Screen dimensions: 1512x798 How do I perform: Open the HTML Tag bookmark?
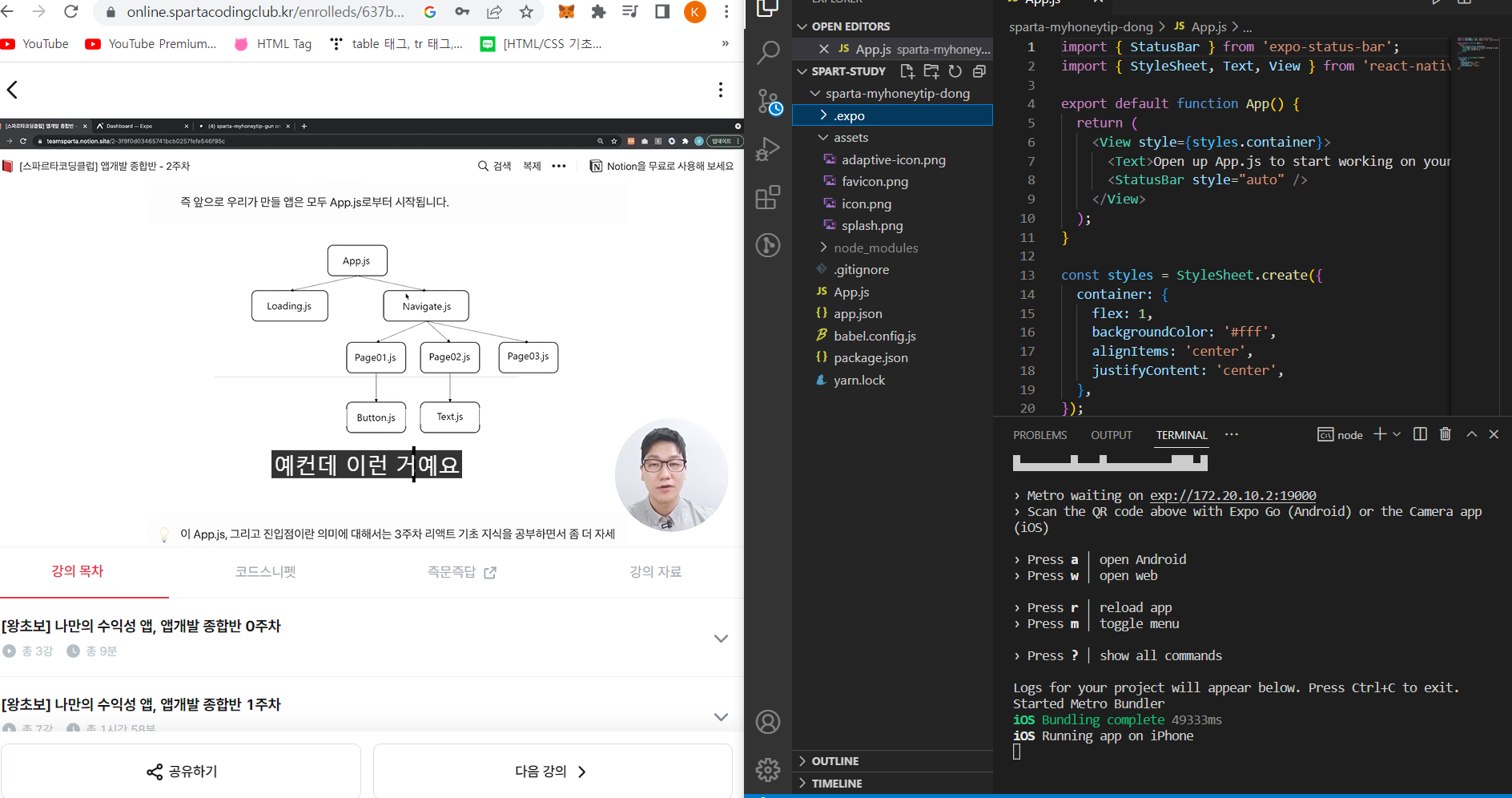click(x=272, y=44)
